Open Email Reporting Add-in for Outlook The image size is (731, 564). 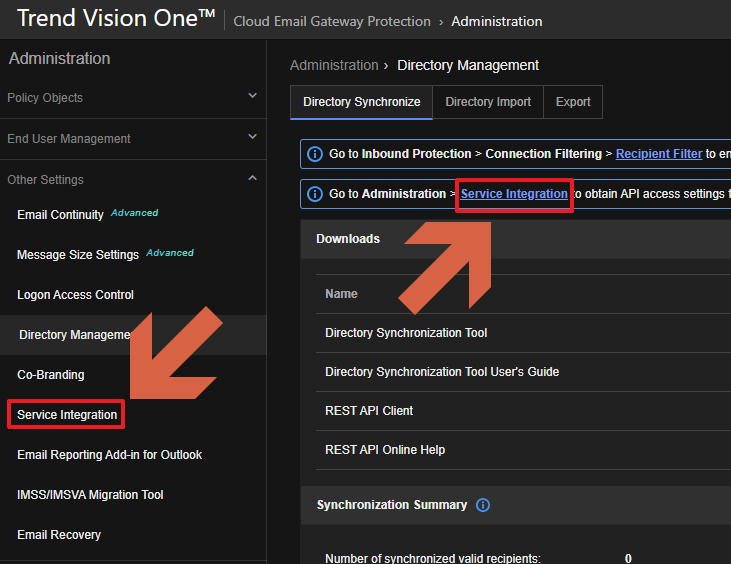tap(109, 455)
